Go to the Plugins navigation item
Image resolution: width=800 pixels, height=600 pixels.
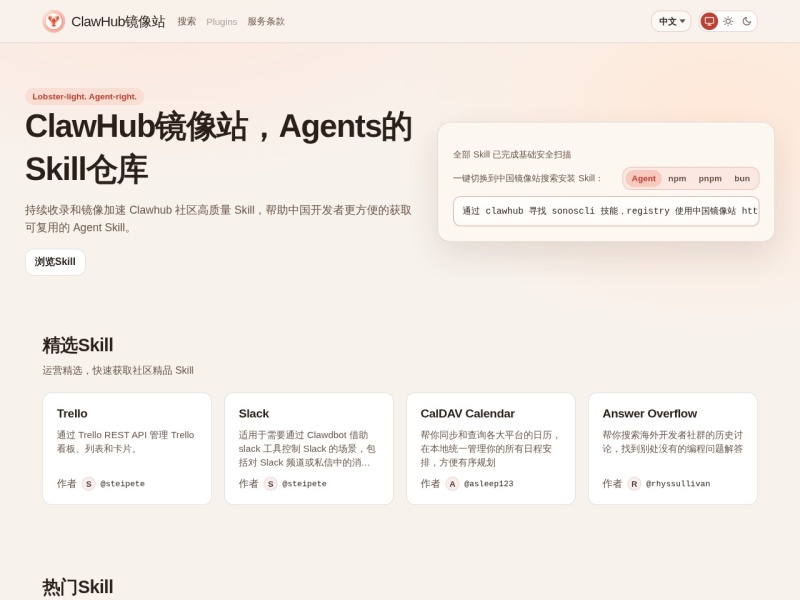[221, 22]
